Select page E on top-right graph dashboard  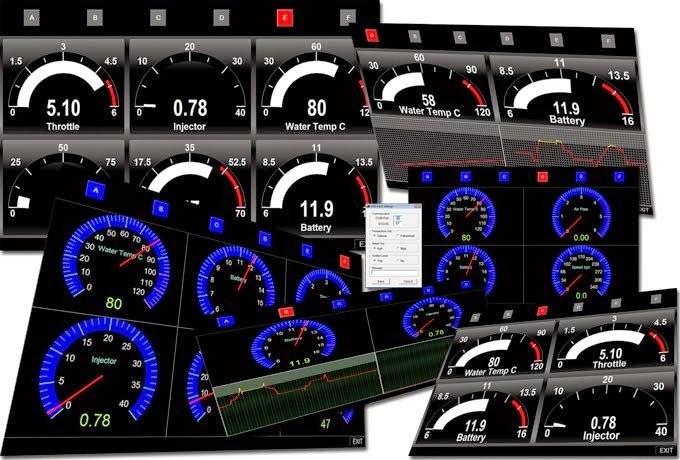[556, 40]
